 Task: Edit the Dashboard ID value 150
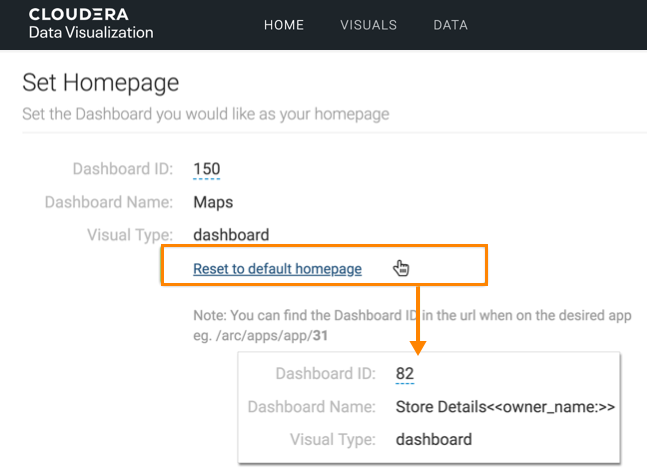(x=206, y=169)
